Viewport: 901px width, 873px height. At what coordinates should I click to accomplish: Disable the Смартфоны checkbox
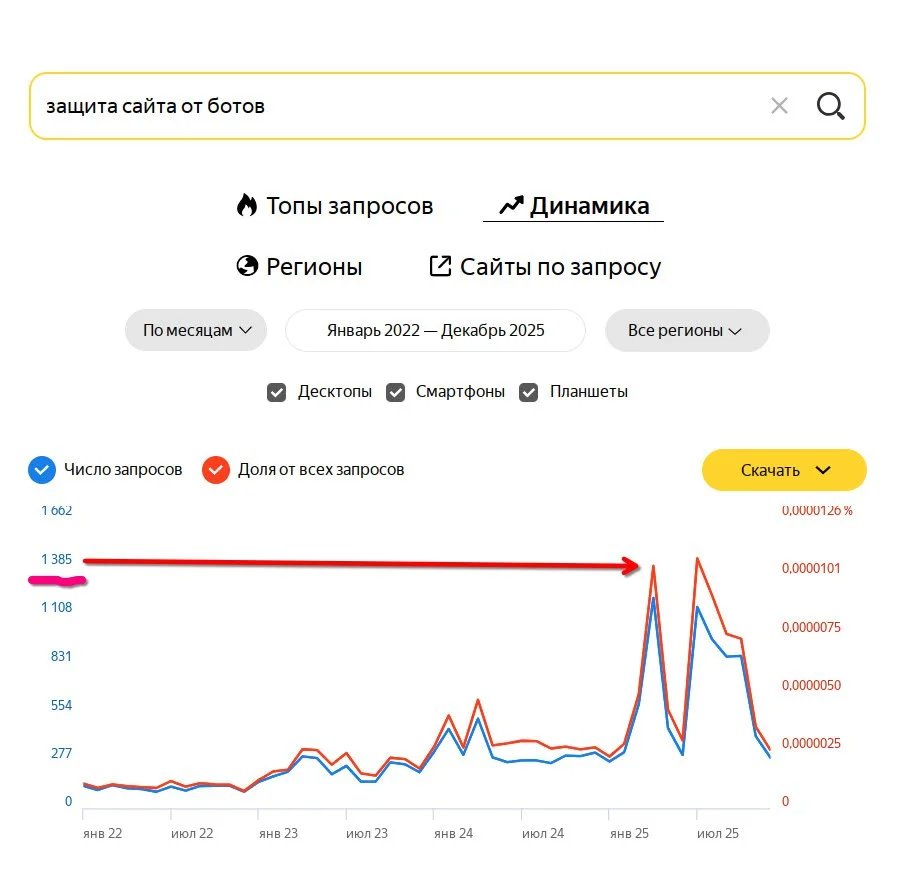[x=395, y=392]
